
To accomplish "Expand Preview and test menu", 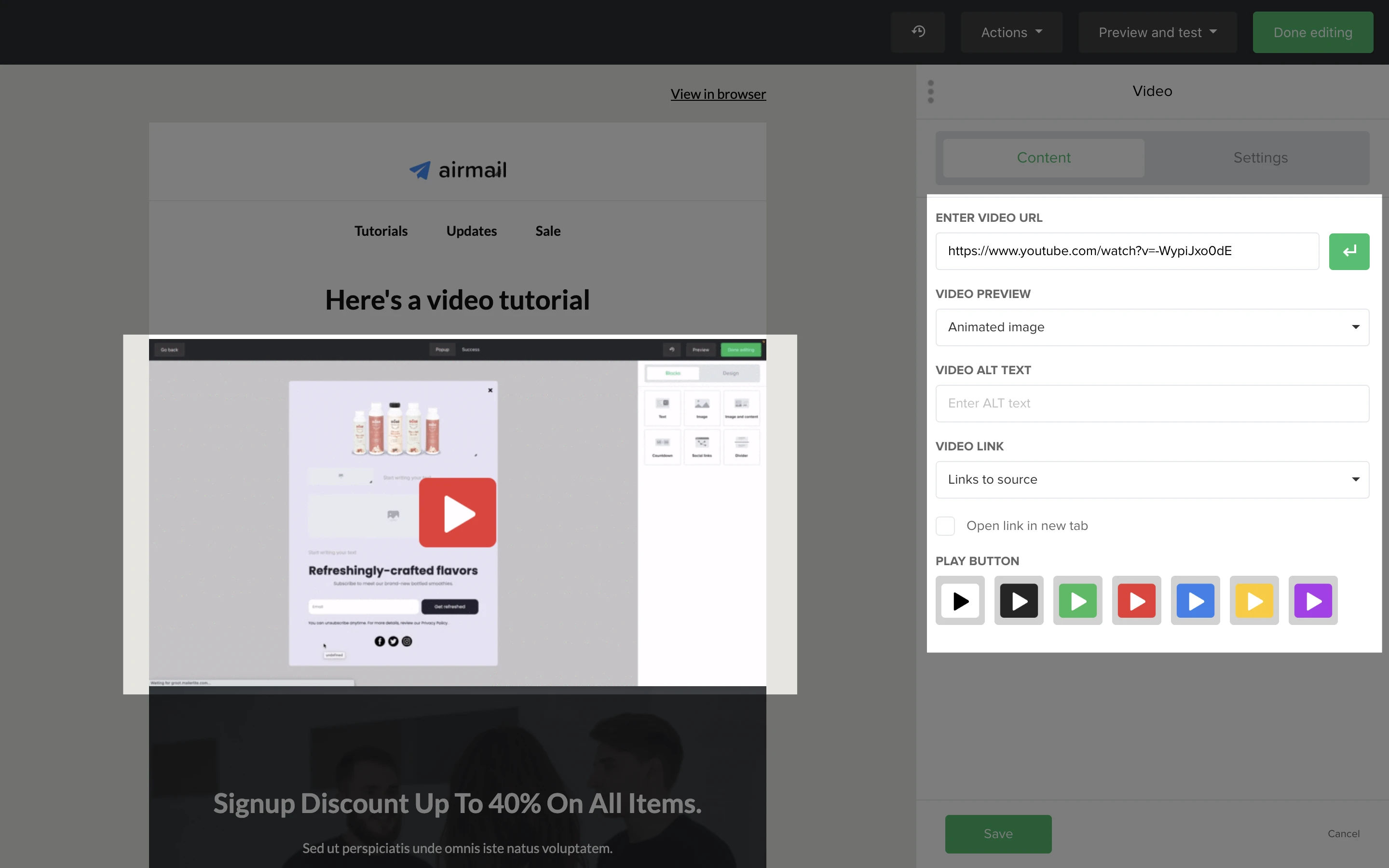I will point(1157,32).
